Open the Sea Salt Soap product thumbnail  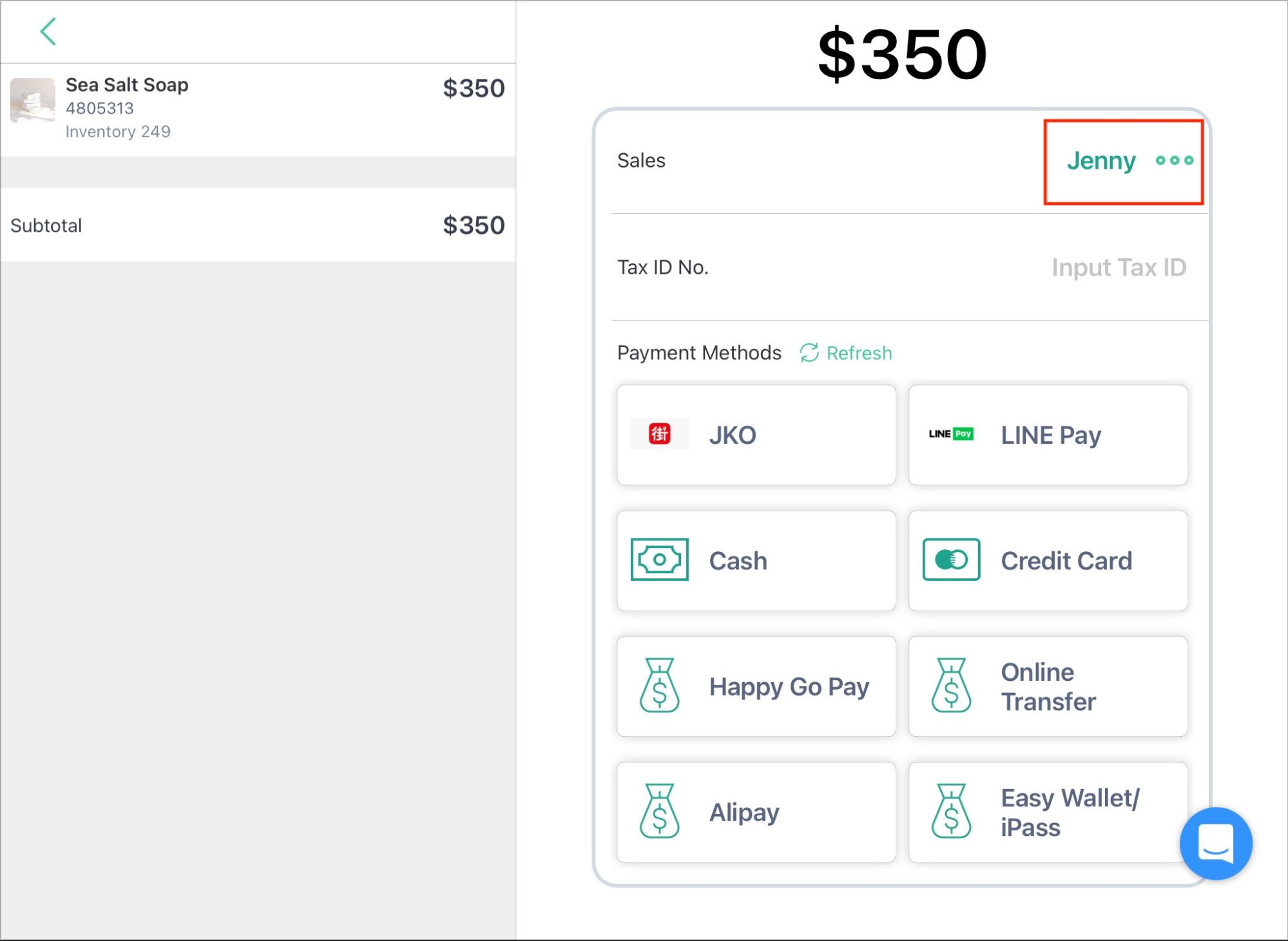point(32,100)
